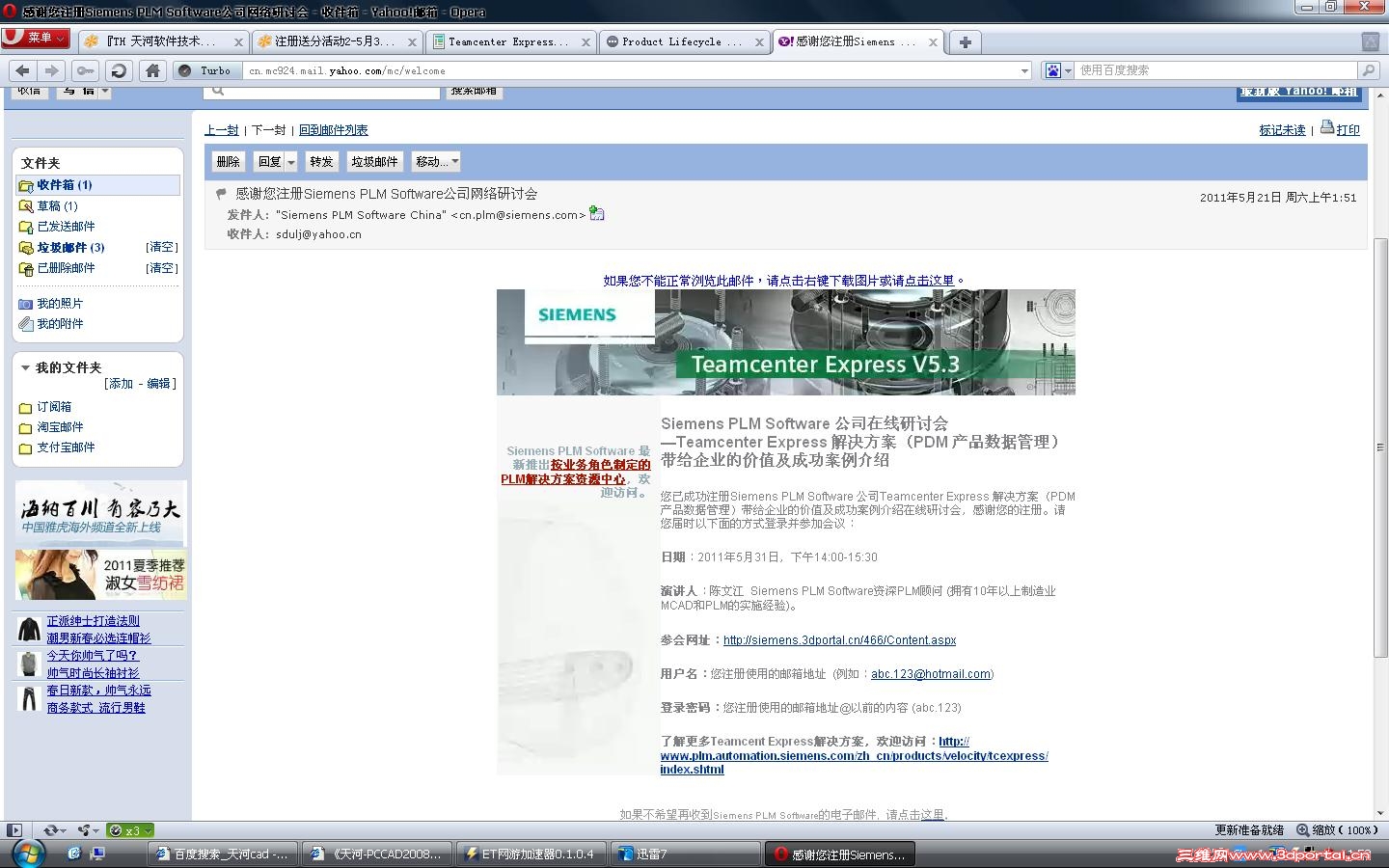Focus the 使用百度搜索 search field
Image resolution: width=1389 pixels, height=868 pixels.
[x=1215, y=70]
